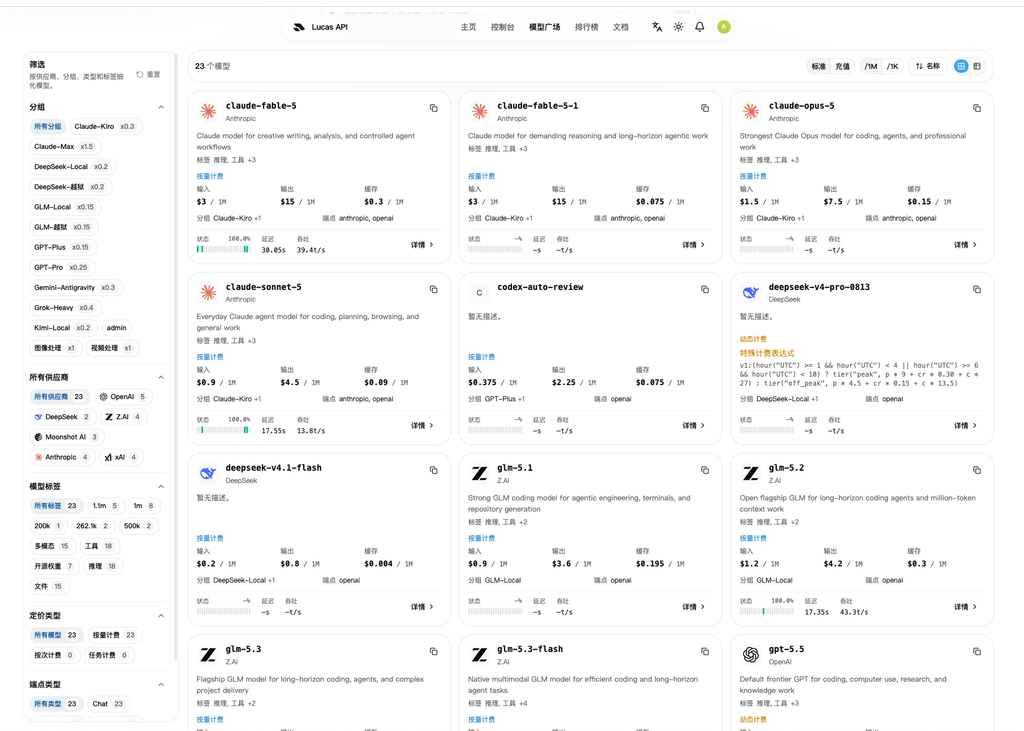Screen dimensions: 1024x731
Task: Copy the gpt-5.5 model name
Action: [976, 651]
